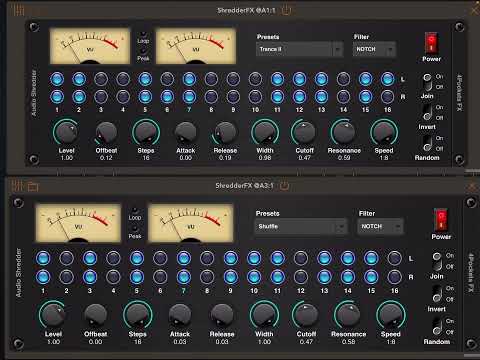
Task: Open Presets dropdown showing Trance II
Action: pyautogui.click(x=299, y=49)
